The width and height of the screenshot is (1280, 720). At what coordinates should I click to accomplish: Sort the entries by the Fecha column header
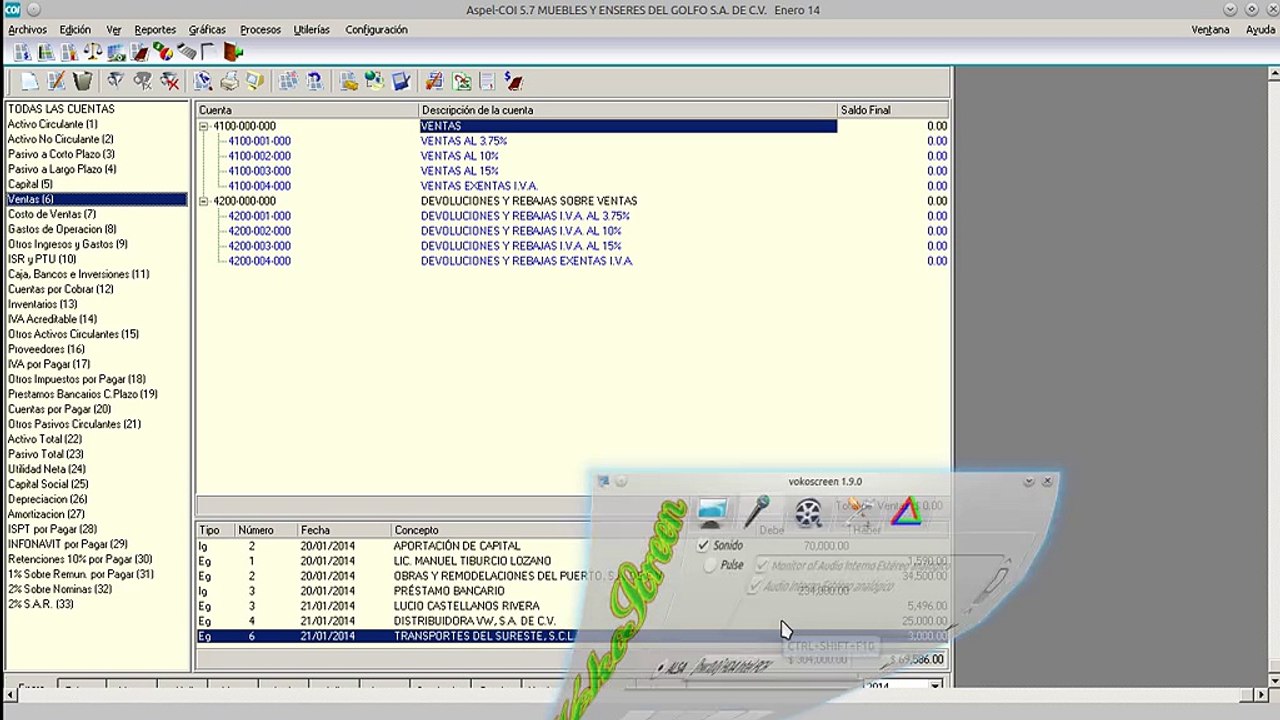coord(343,530)
